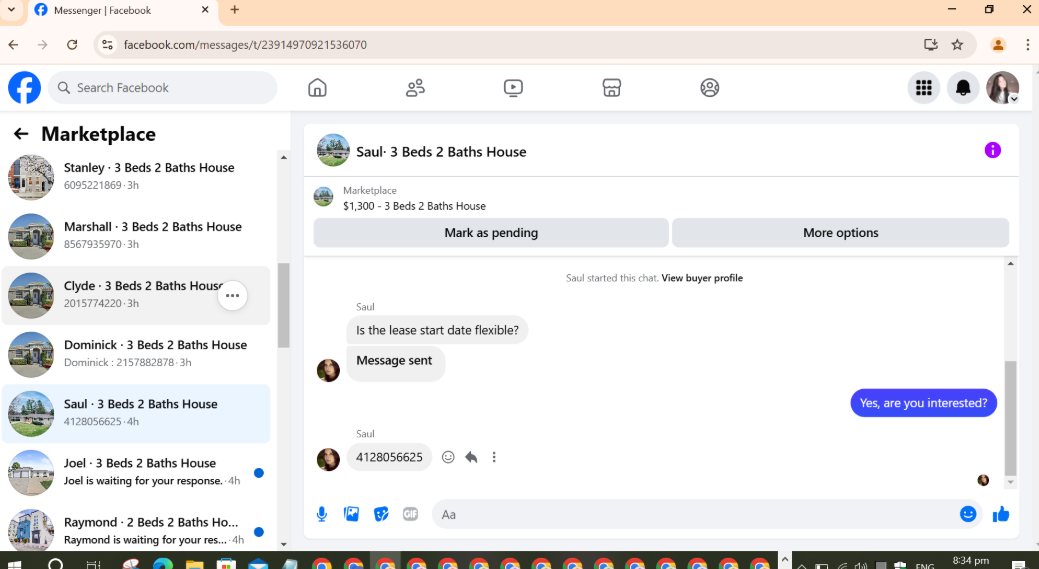This screenshot has width=1039, height=569.
Task: Close the Messenger | Facebook tab
Action: click(205, 10)
